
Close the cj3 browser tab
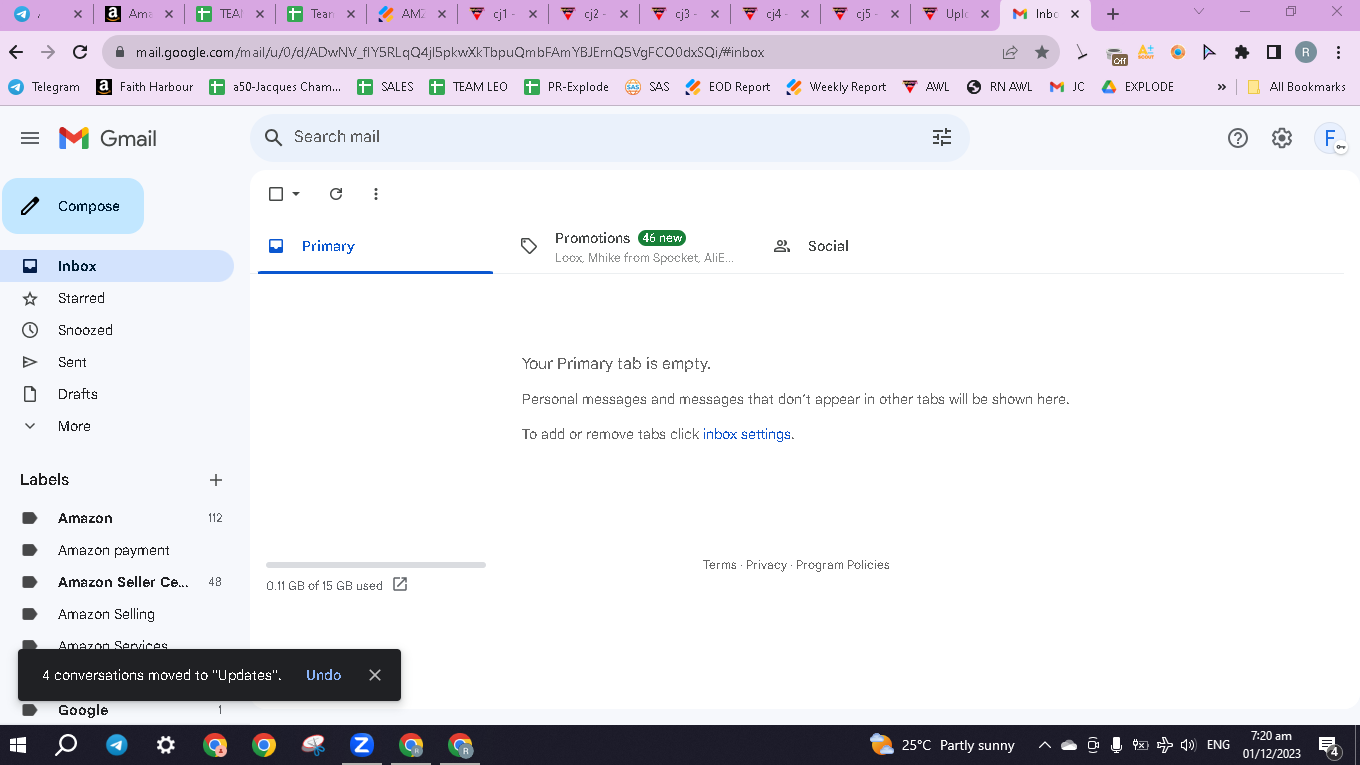(x=714, y=14)
